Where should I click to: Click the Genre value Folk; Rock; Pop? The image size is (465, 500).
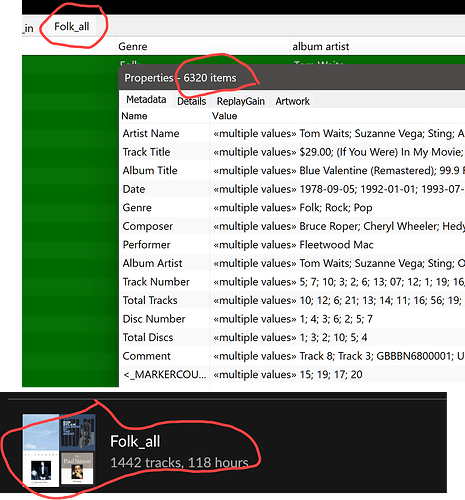293,208
